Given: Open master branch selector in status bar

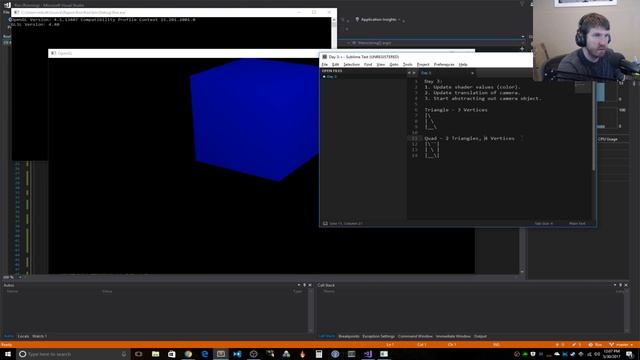Looking at the screenshot, I should [622, 345].
